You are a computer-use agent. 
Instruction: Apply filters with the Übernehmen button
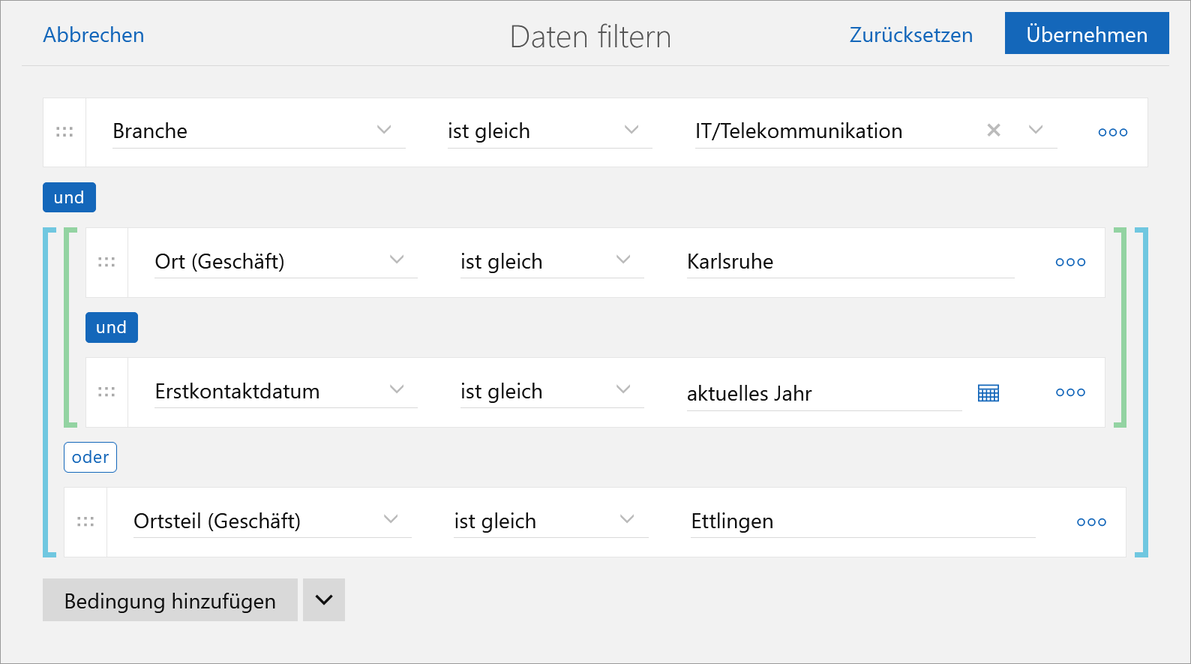coord(1086,33)
